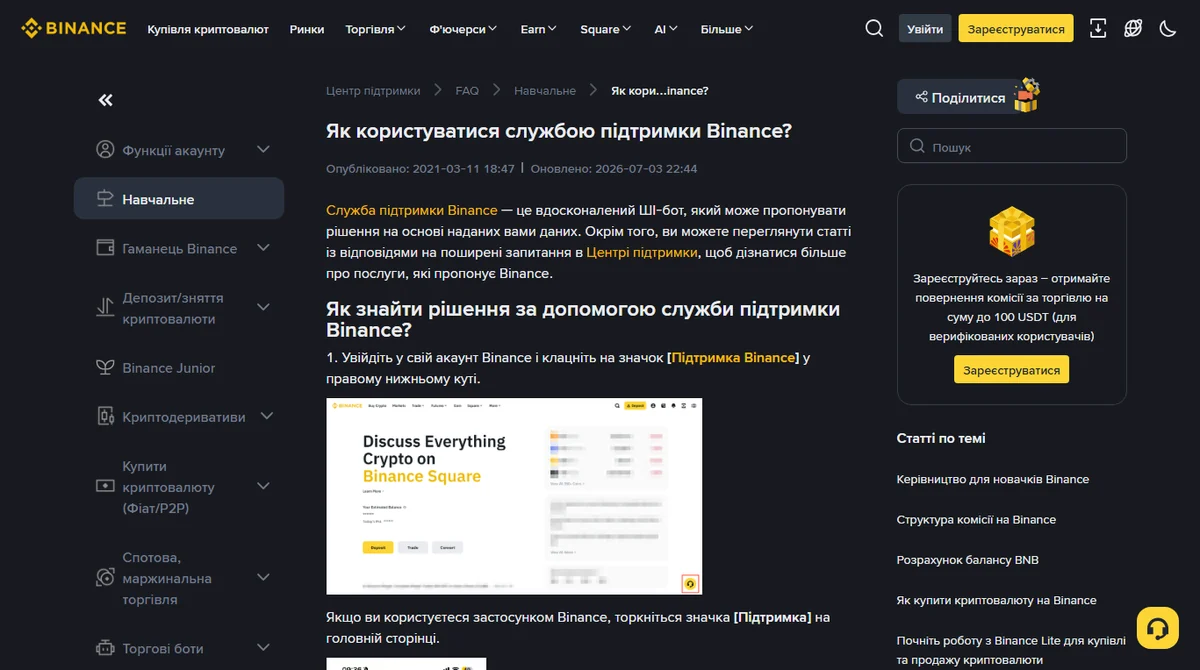Open the Торгівля dropdown menu

click(x=375, y=29)
